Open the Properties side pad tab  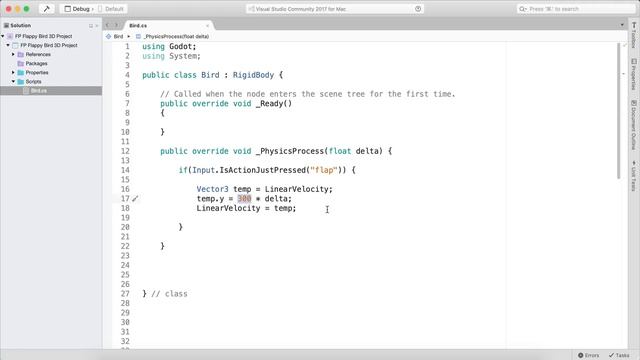pyautogui.click(x=633, y=74)
